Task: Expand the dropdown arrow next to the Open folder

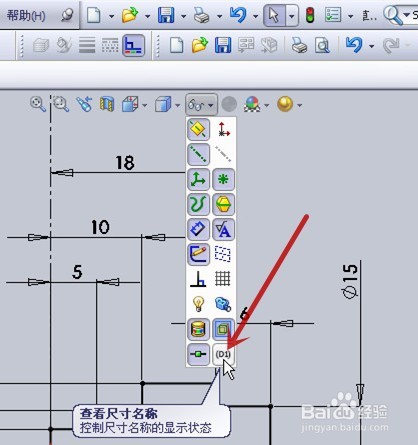Action: click(147, 16)
